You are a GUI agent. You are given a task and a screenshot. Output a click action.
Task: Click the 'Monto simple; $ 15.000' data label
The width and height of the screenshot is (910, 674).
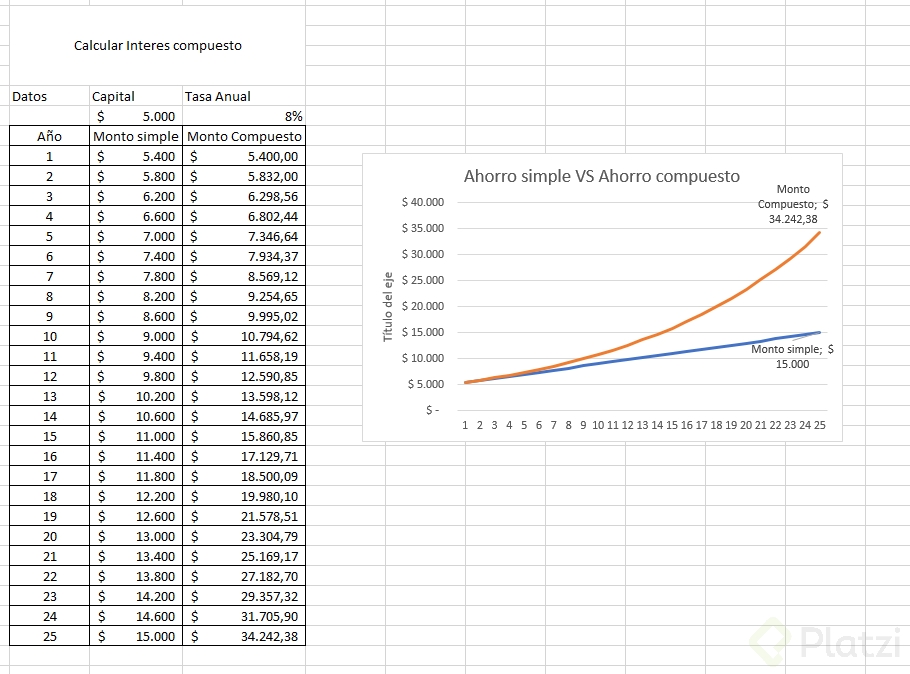coord(792,356)
